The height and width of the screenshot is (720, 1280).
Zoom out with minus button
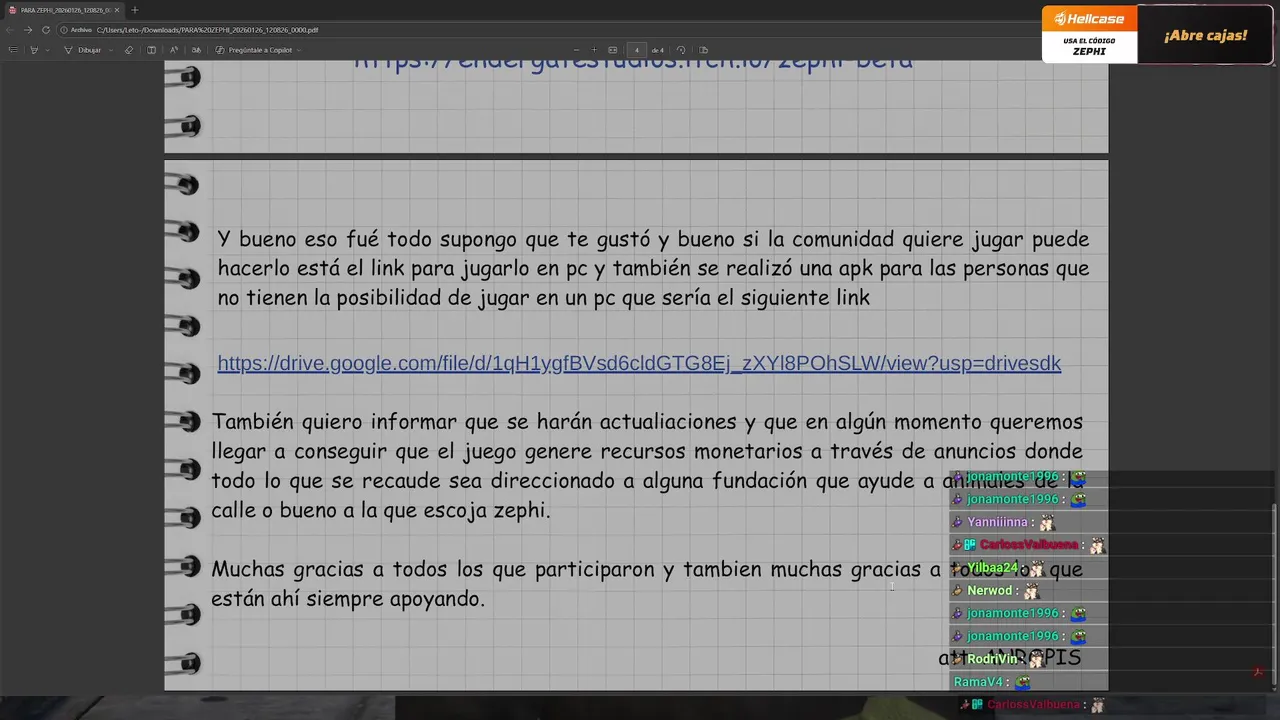coord(576,50)
